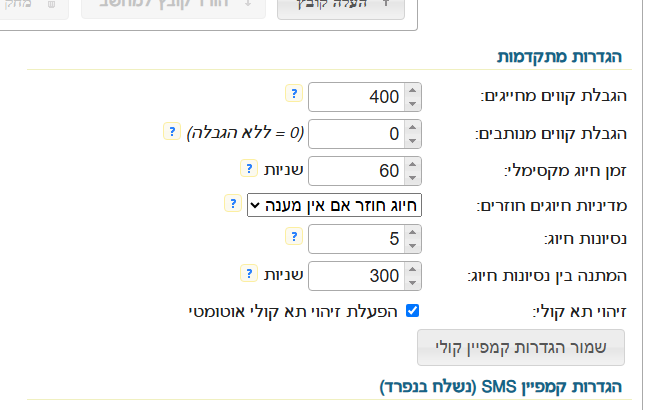The height and width of the screenshot is (410, 654).
Task: Increase max dial time spinner
Action: click(x=414, y=163)
